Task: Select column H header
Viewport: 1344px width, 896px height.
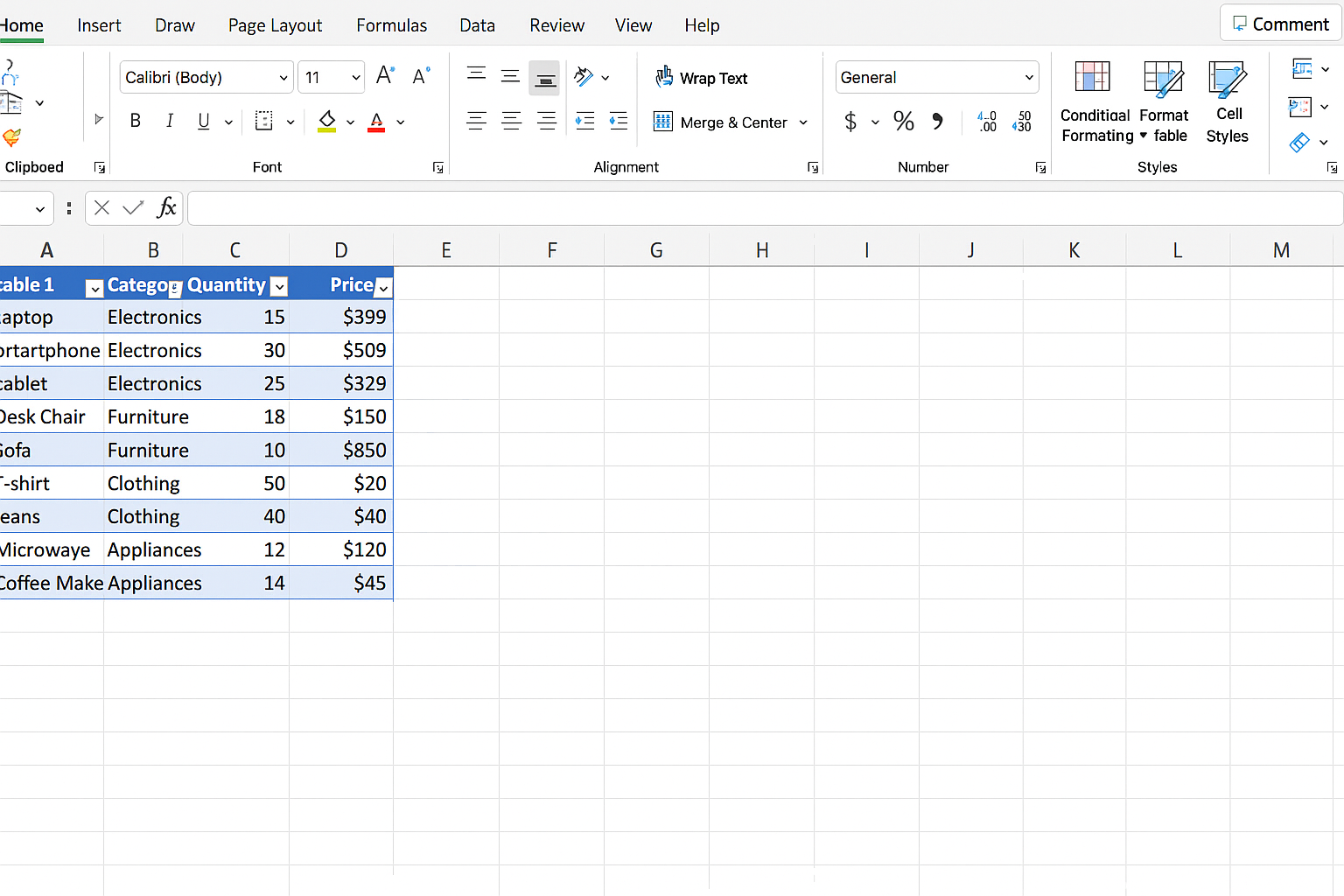Action: coord(762,250)
